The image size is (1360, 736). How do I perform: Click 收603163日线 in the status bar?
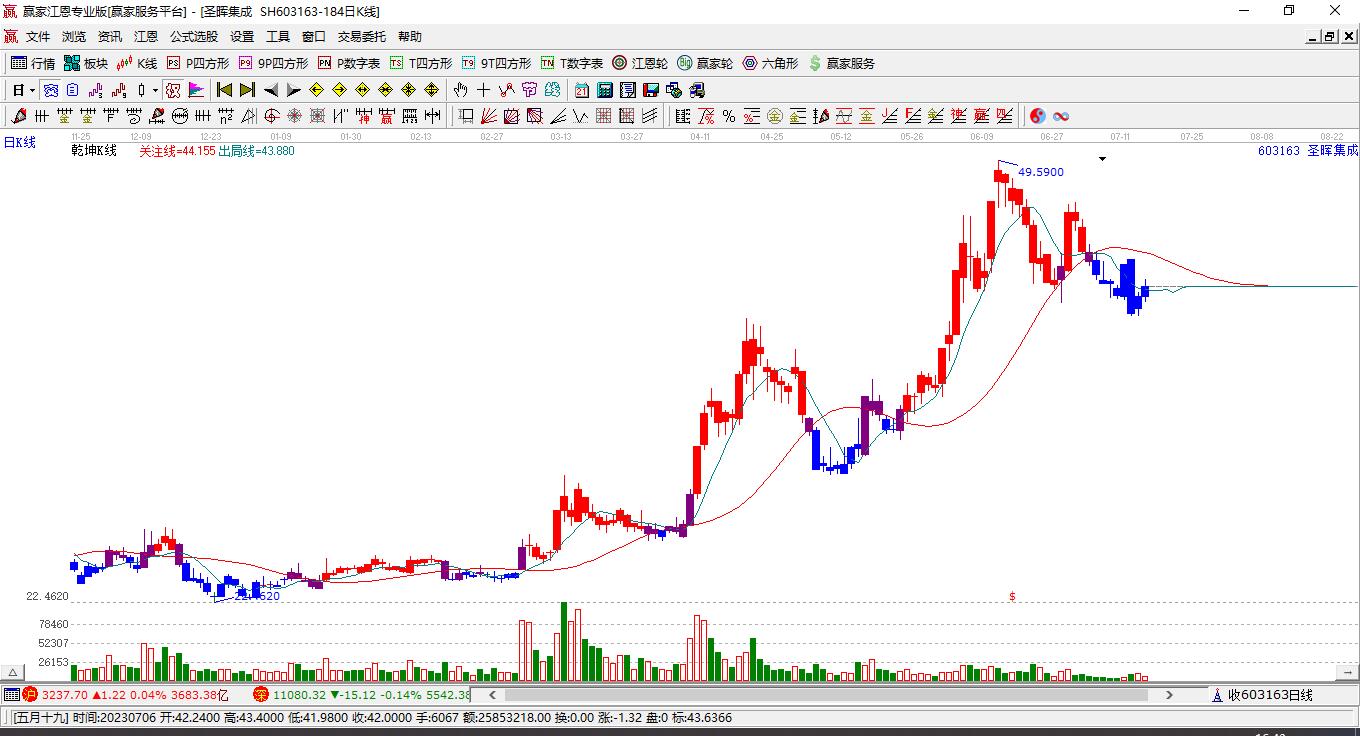click(1270, 695)
